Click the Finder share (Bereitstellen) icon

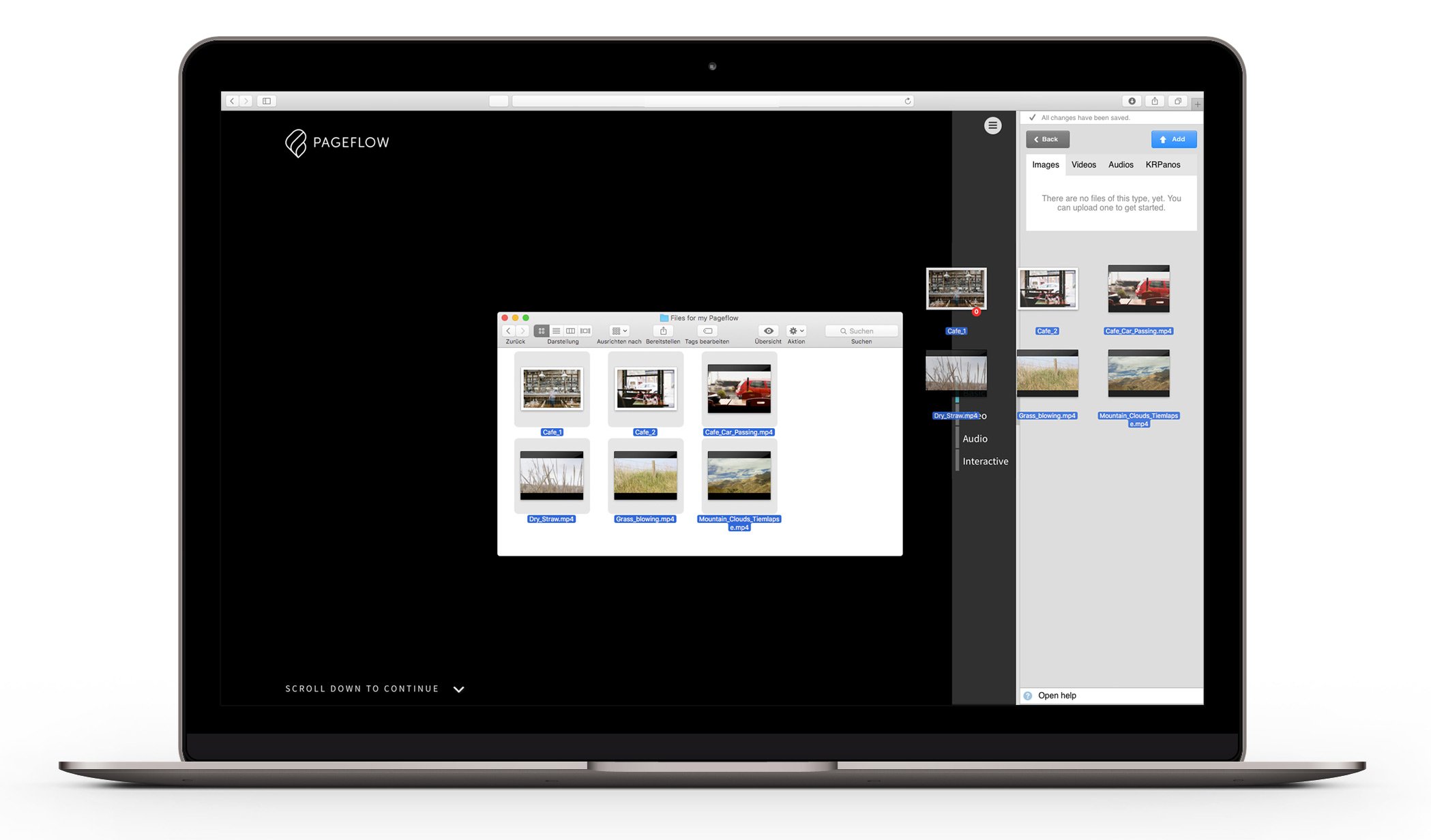pos(663,331)
